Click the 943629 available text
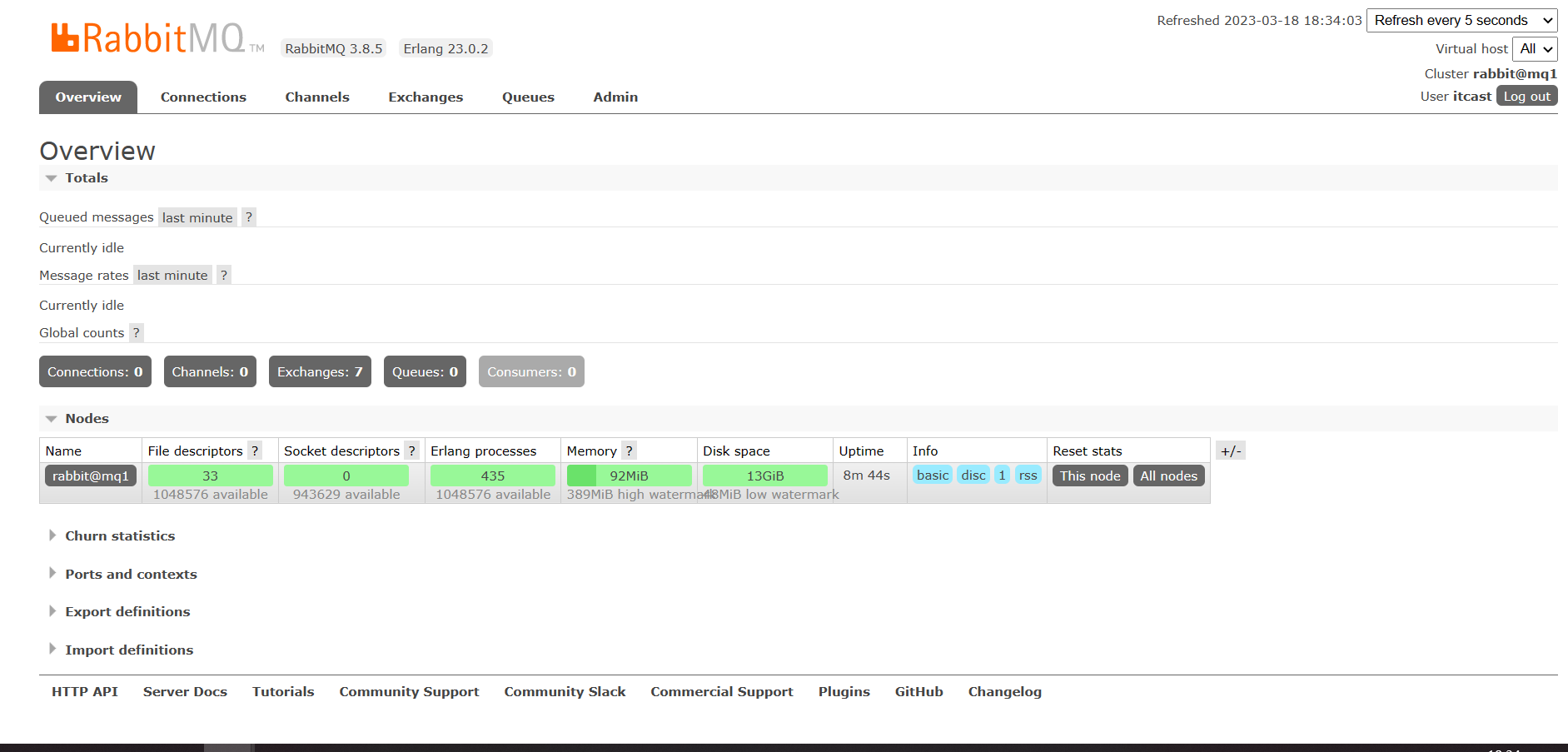The height and width of the screenshot is (752, 1568). click(x=346, y=494)
